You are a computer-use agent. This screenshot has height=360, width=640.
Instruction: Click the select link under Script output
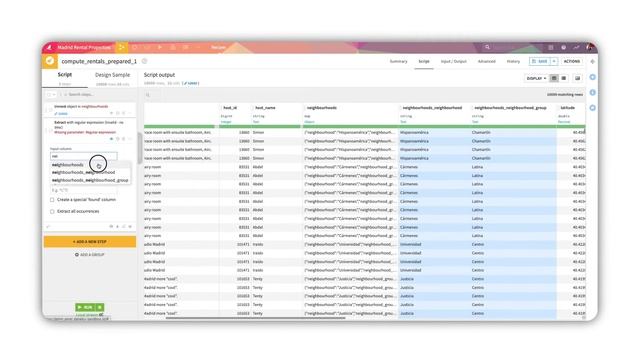[x=191, y=83]
